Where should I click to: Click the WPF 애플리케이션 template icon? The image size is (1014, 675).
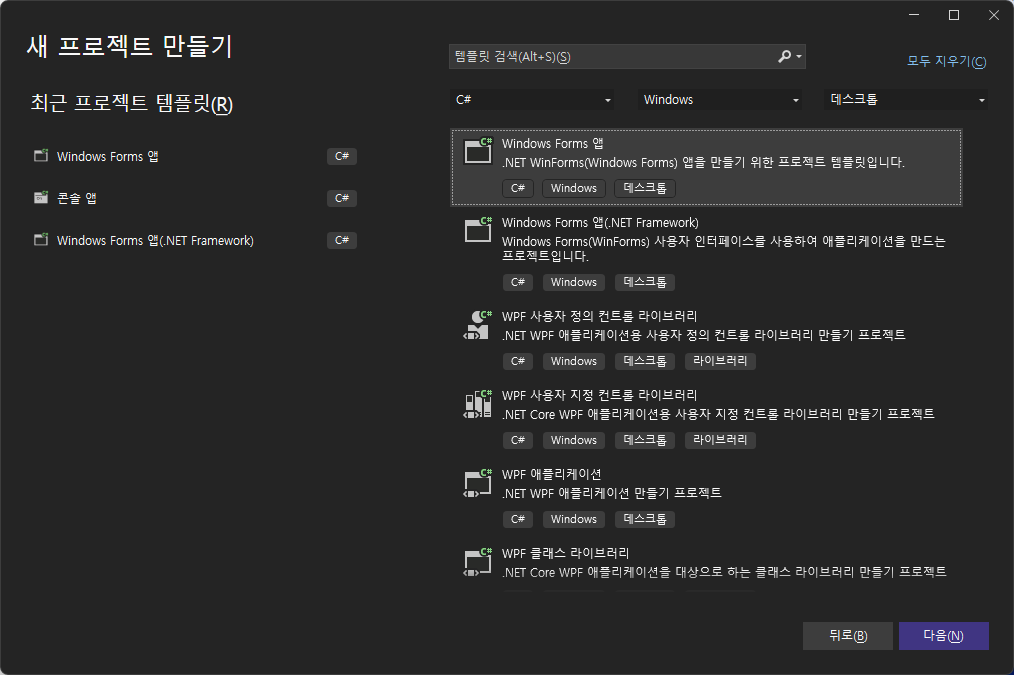point(478,483)
